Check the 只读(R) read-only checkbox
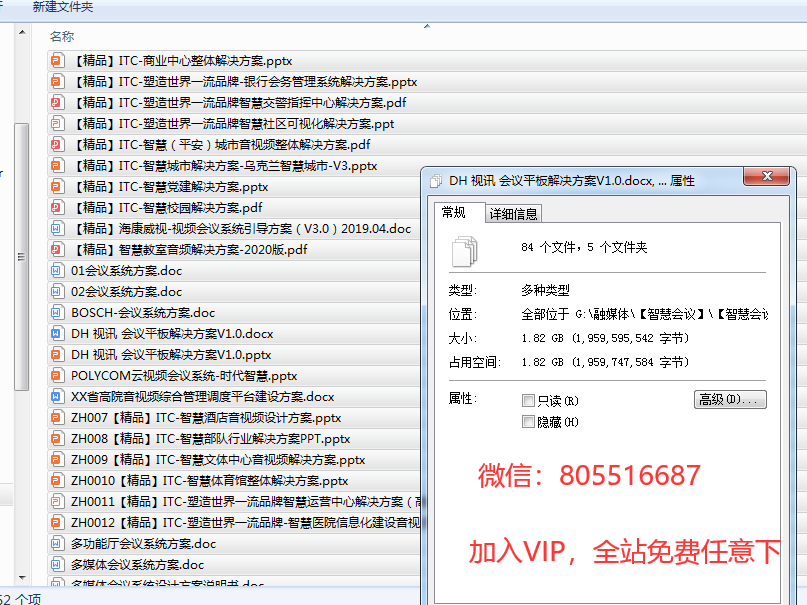The width and height of the screenshot is (807, 605). (528, 400)
